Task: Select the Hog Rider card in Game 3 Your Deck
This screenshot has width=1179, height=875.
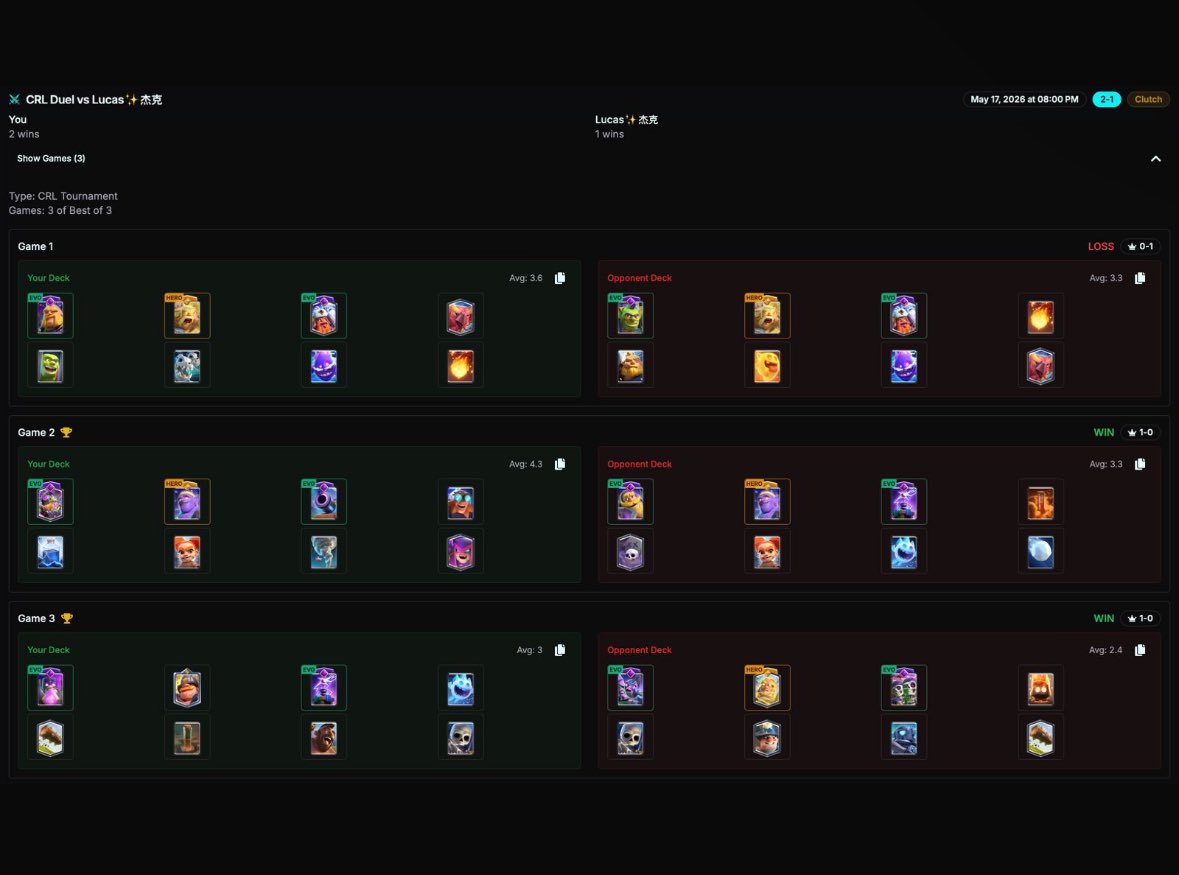Action: click(x=324, y=737)
